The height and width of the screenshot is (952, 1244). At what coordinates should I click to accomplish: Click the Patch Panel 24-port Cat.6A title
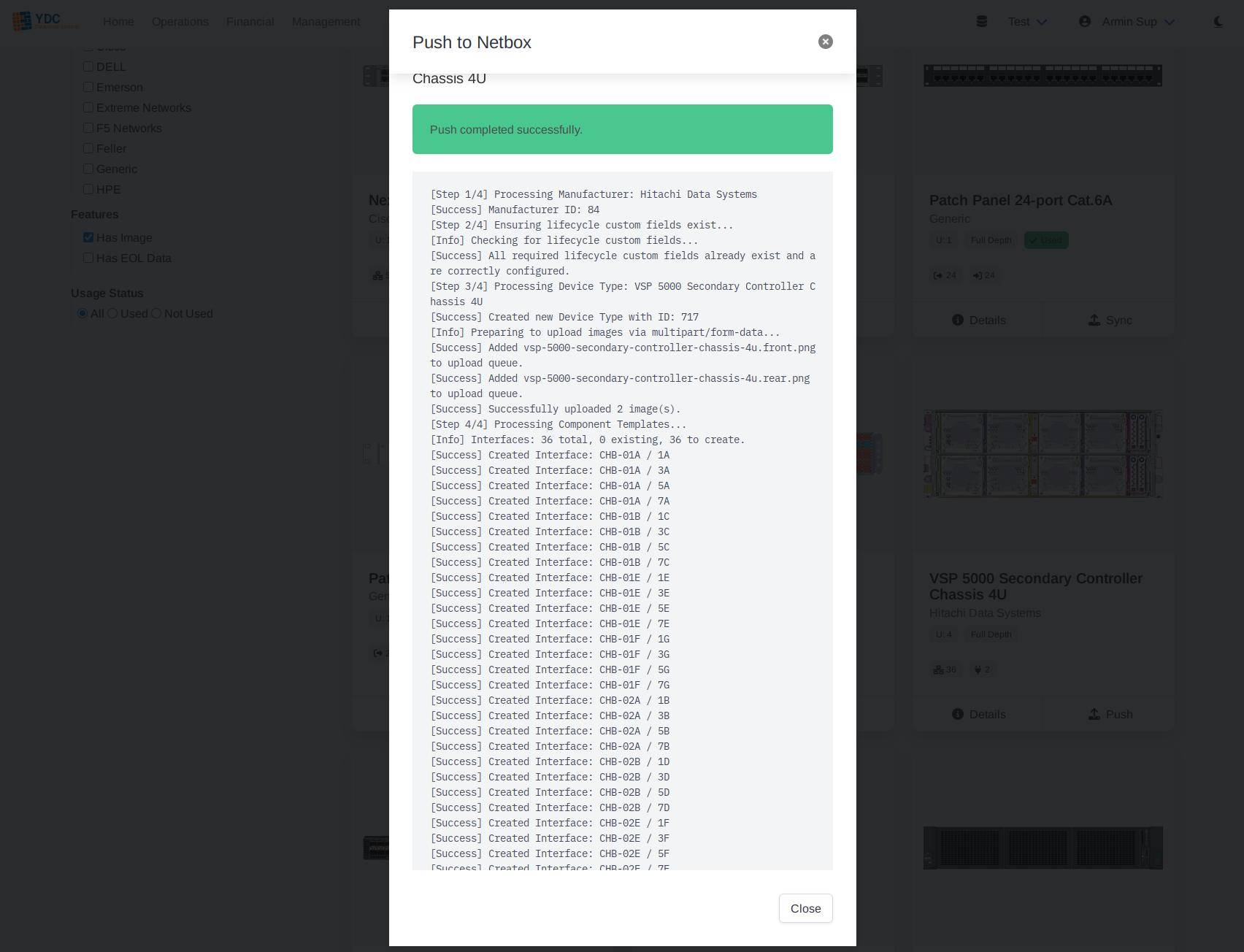click(1021, 200)
